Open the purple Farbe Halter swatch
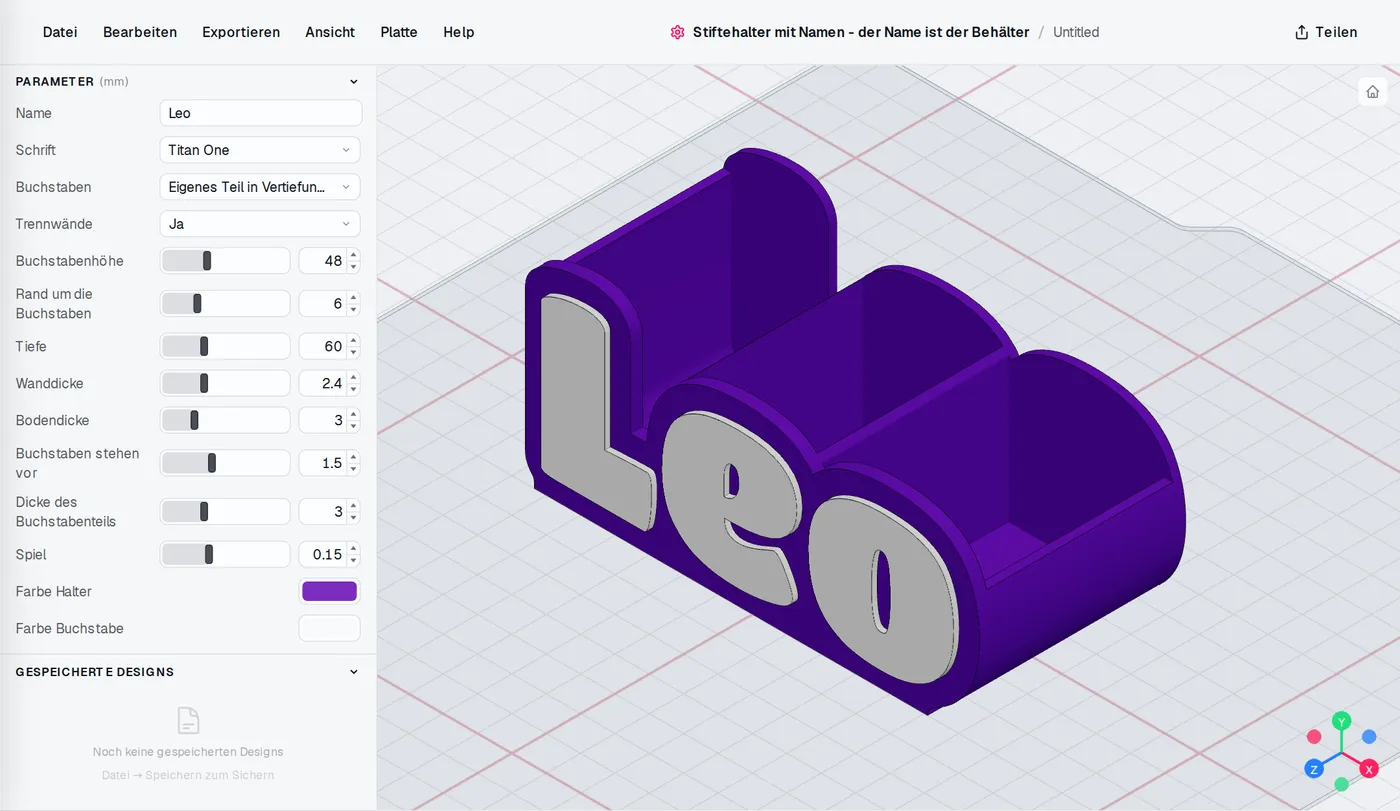Screen dimensions: 1400x811 click(329, 591)
